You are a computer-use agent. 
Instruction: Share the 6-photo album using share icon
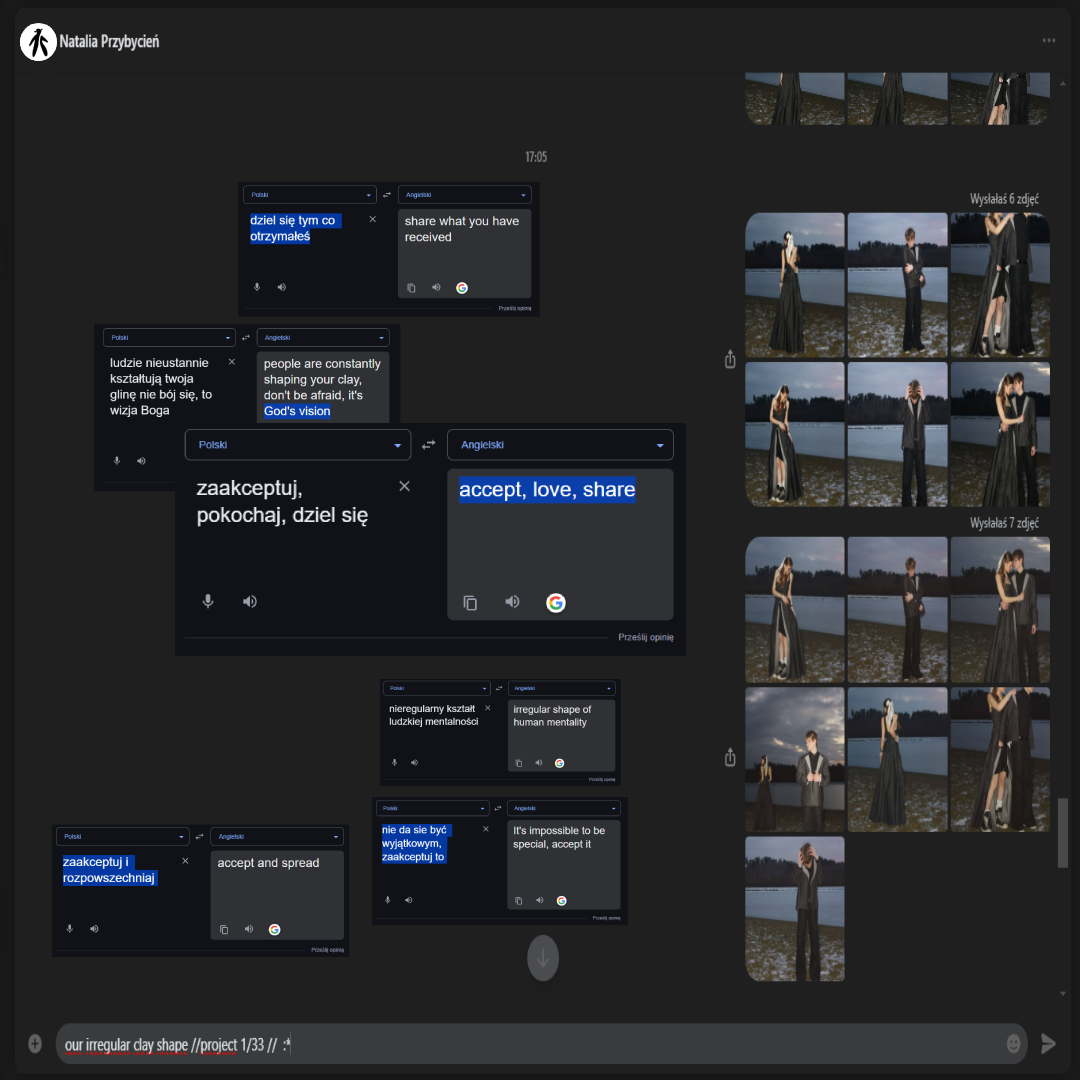[x=730, y=359]
